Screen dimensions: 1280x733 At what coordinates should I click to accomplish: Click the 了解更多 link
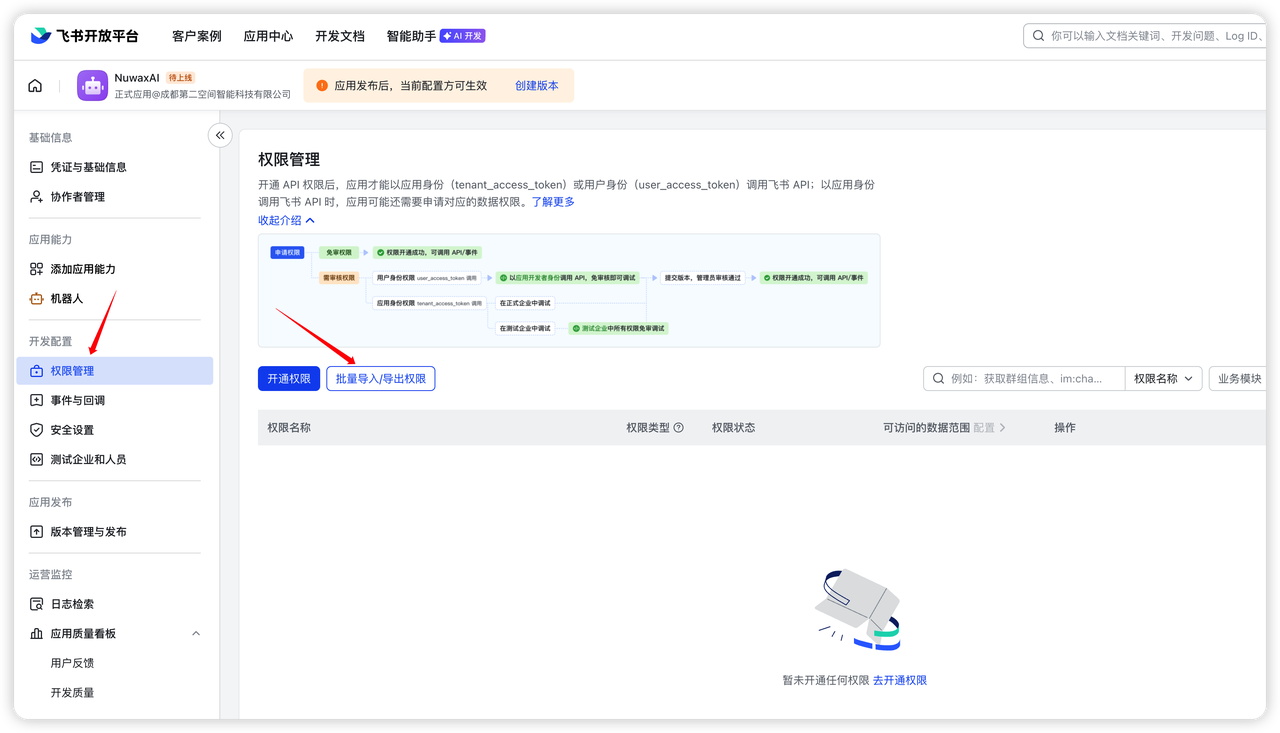[x=553, y=202]
